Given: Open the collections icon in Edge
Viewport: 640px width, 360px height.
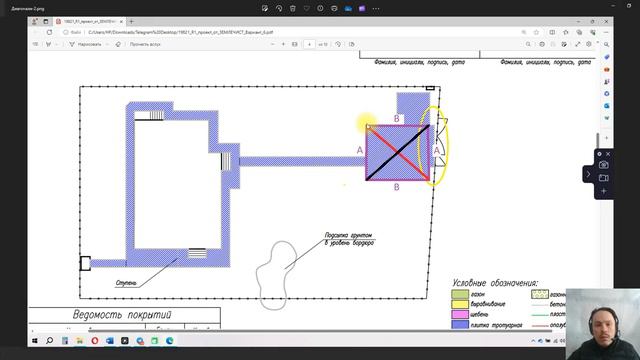Looking at the screenshot, I should click(579, 32).
